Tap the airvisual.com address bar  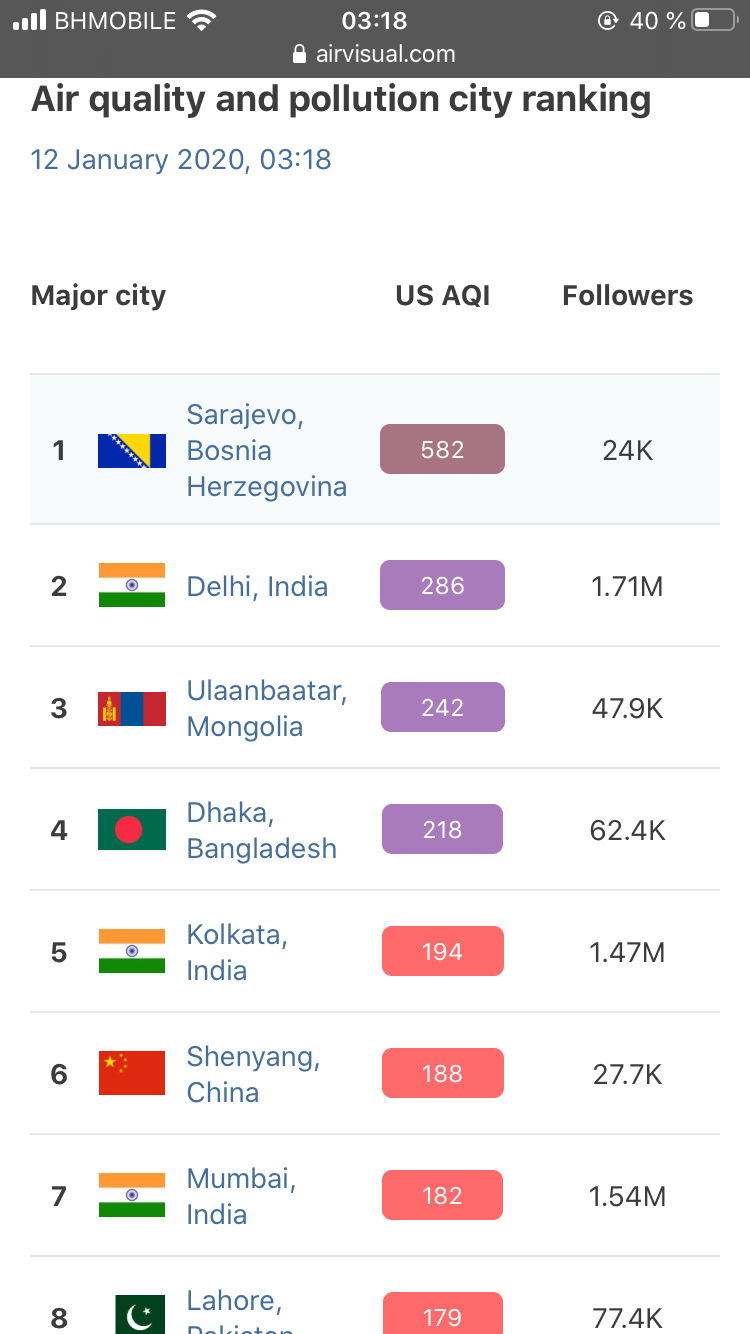[x=375, y=54]
